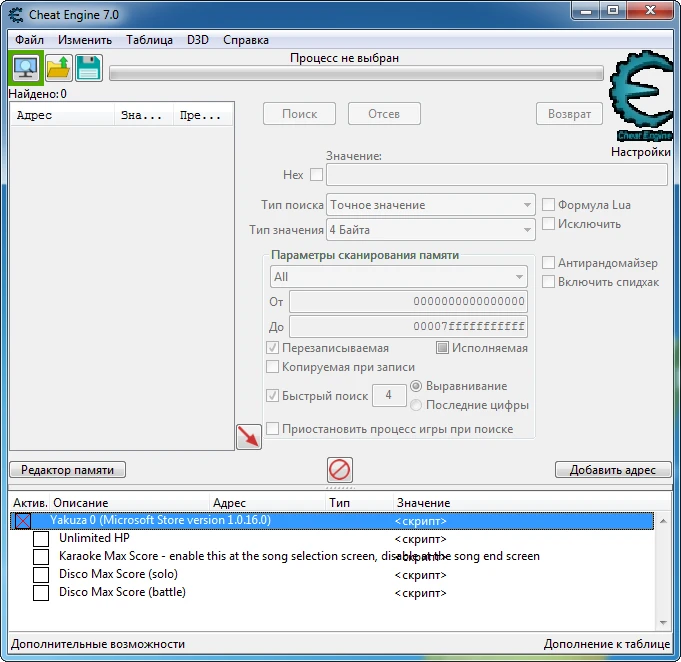Select the Выравнивание radio button
Viewport: 681px width, 662px height.
click(416, 386)
